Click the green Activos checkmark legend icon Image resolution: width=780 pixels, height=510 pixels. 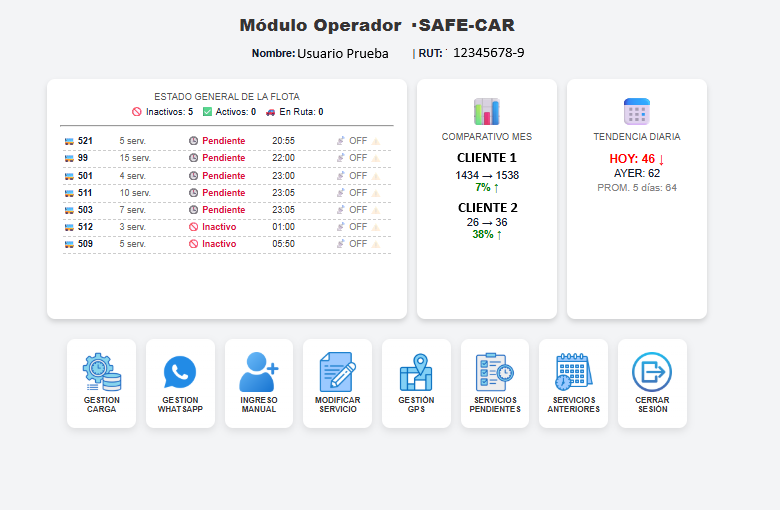click(207, 112)
